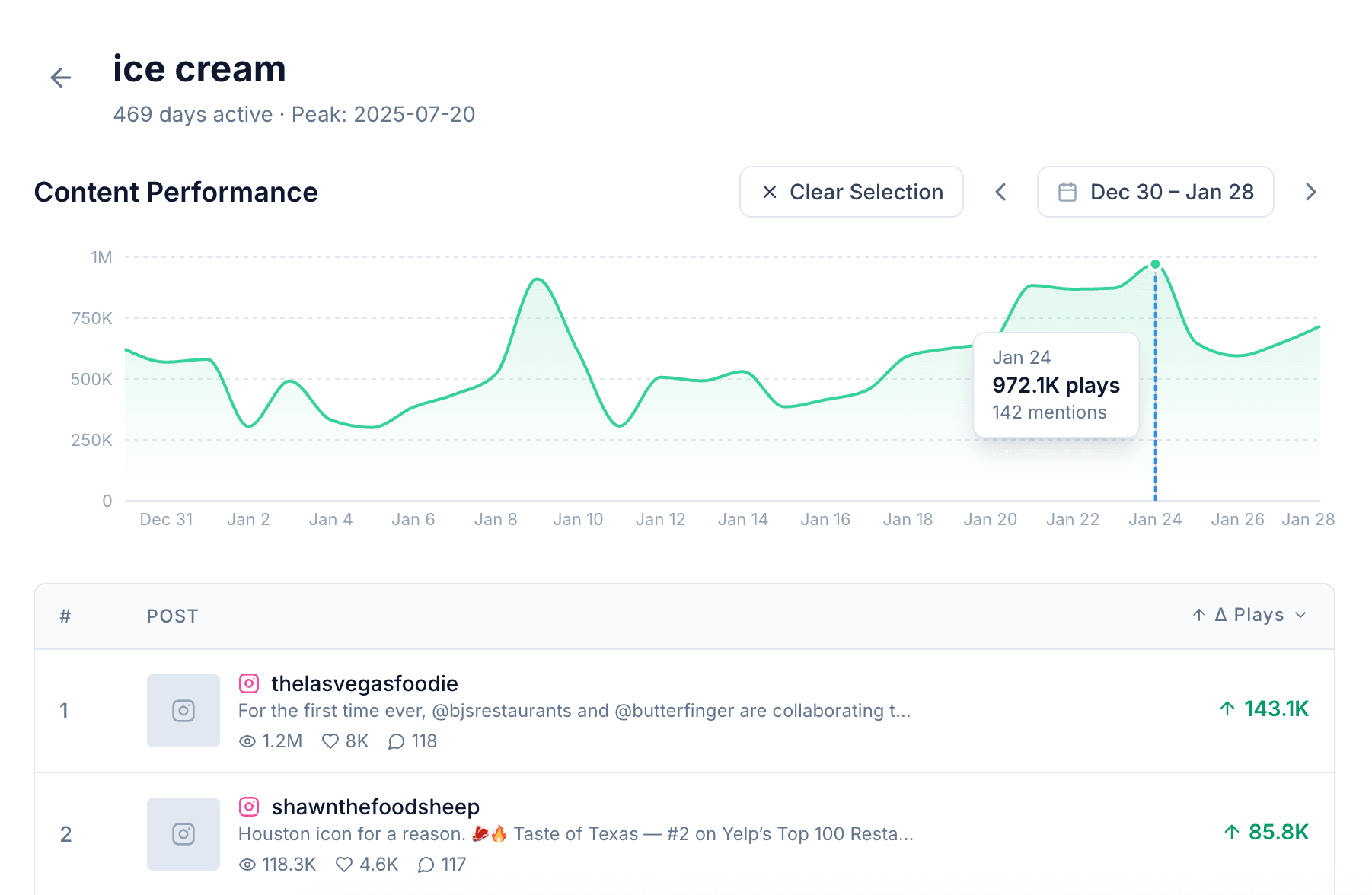Click the thumbnail of thelasvegasfoodie's post

click(x=183, y=711)
